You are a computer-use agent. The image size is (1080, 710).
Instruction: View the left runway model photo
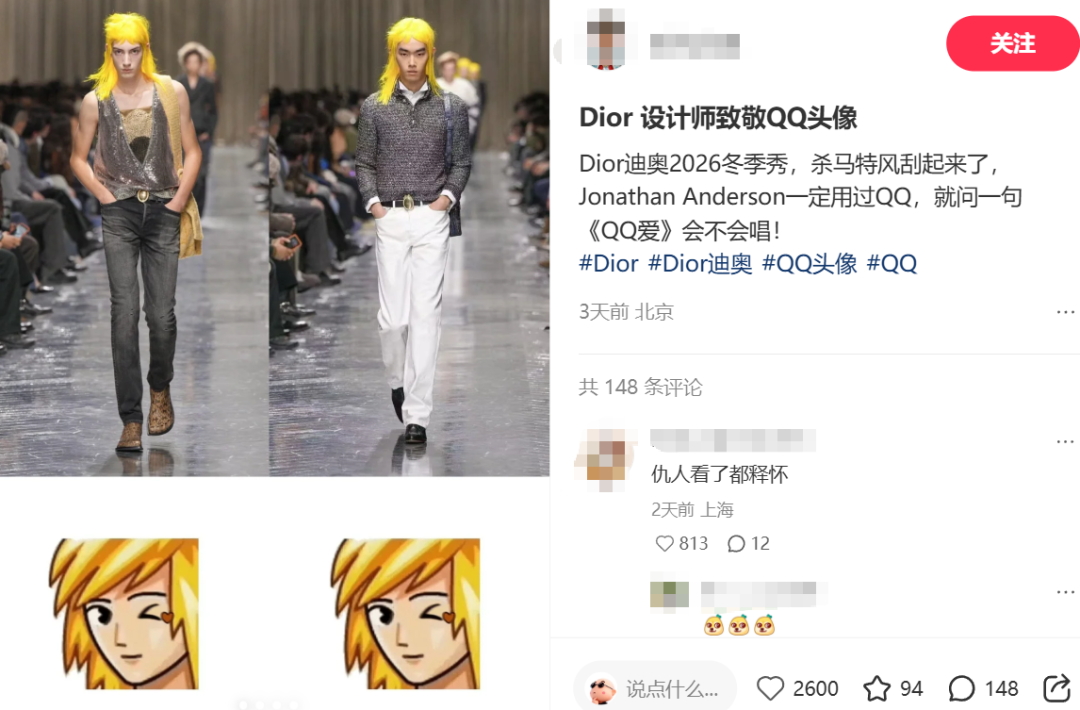[x=134, y=238]
